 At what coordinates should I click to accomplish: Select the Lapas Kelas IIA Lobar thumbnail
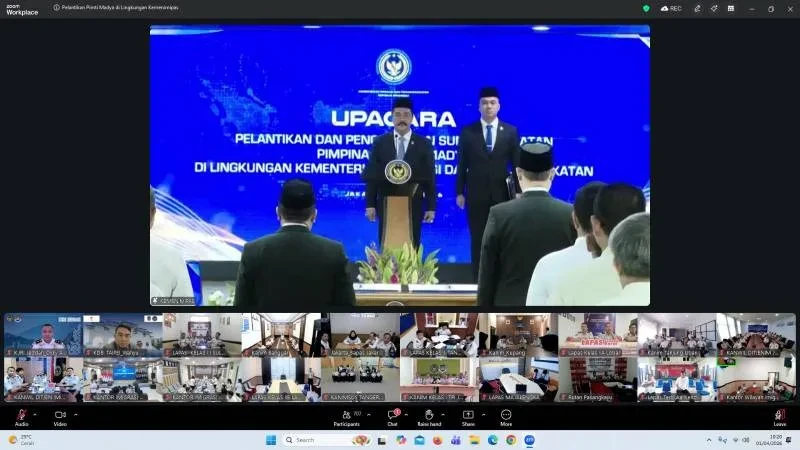597,335
